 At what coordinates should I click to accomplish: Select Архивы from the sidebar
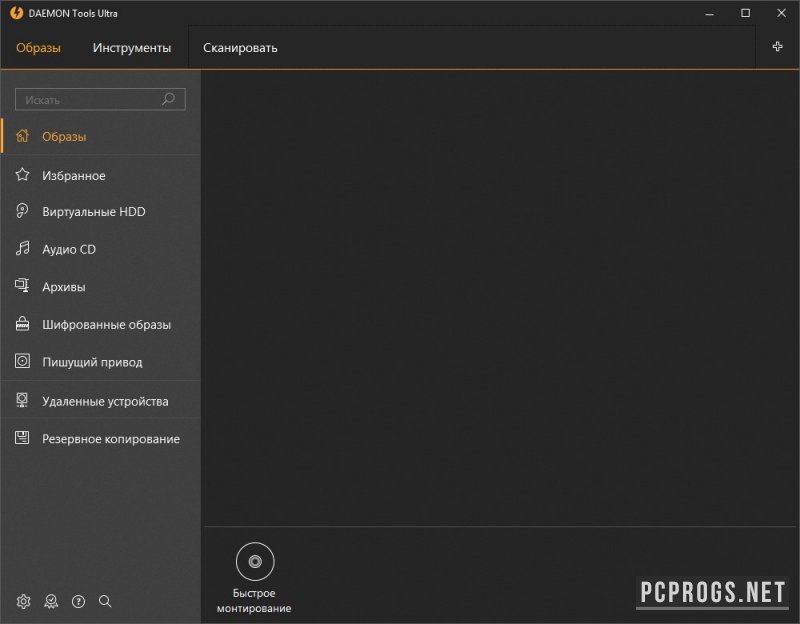pos(64,287)
